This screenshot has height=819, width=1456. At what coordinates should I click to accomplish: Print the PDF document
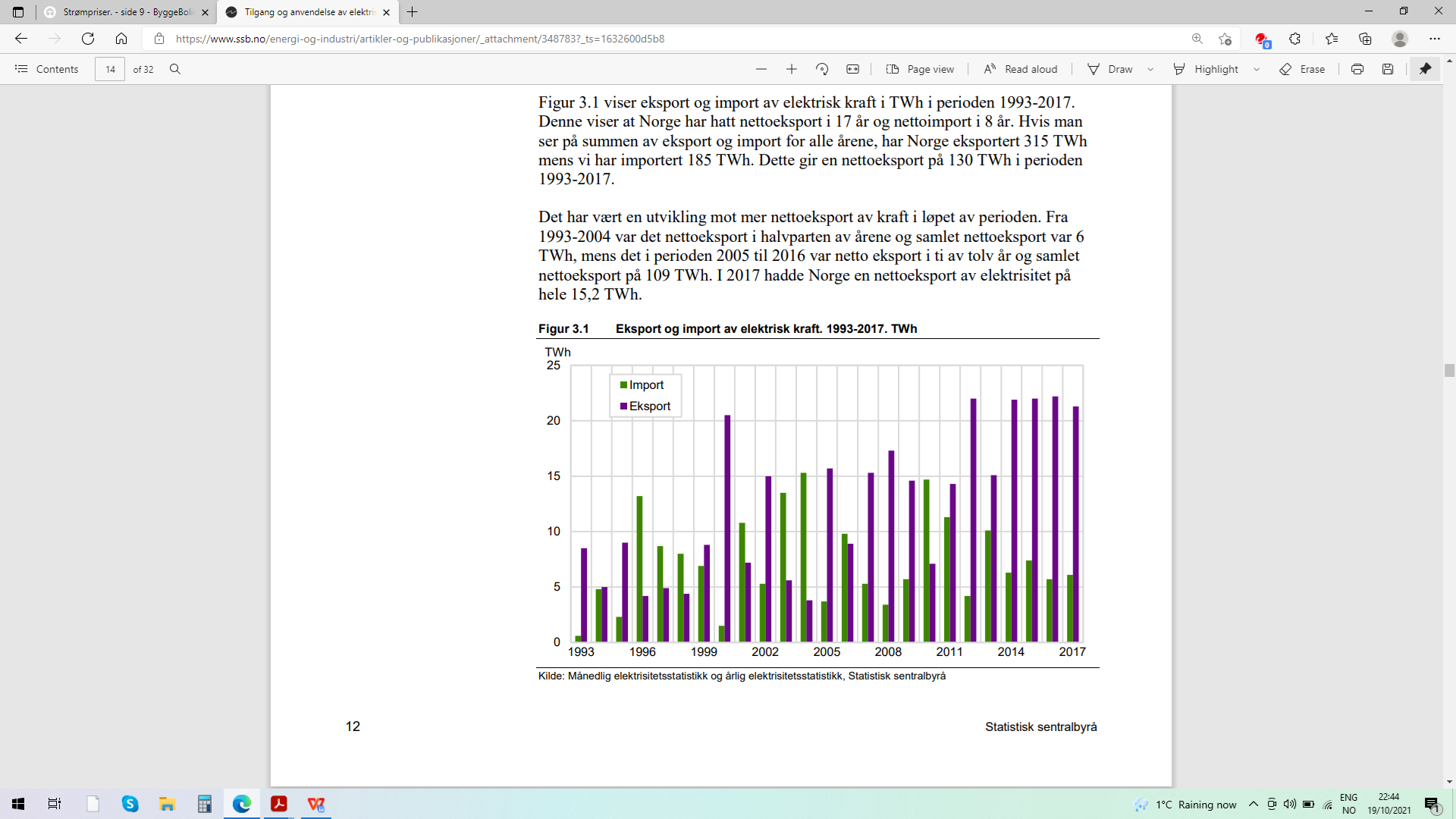1357,69
